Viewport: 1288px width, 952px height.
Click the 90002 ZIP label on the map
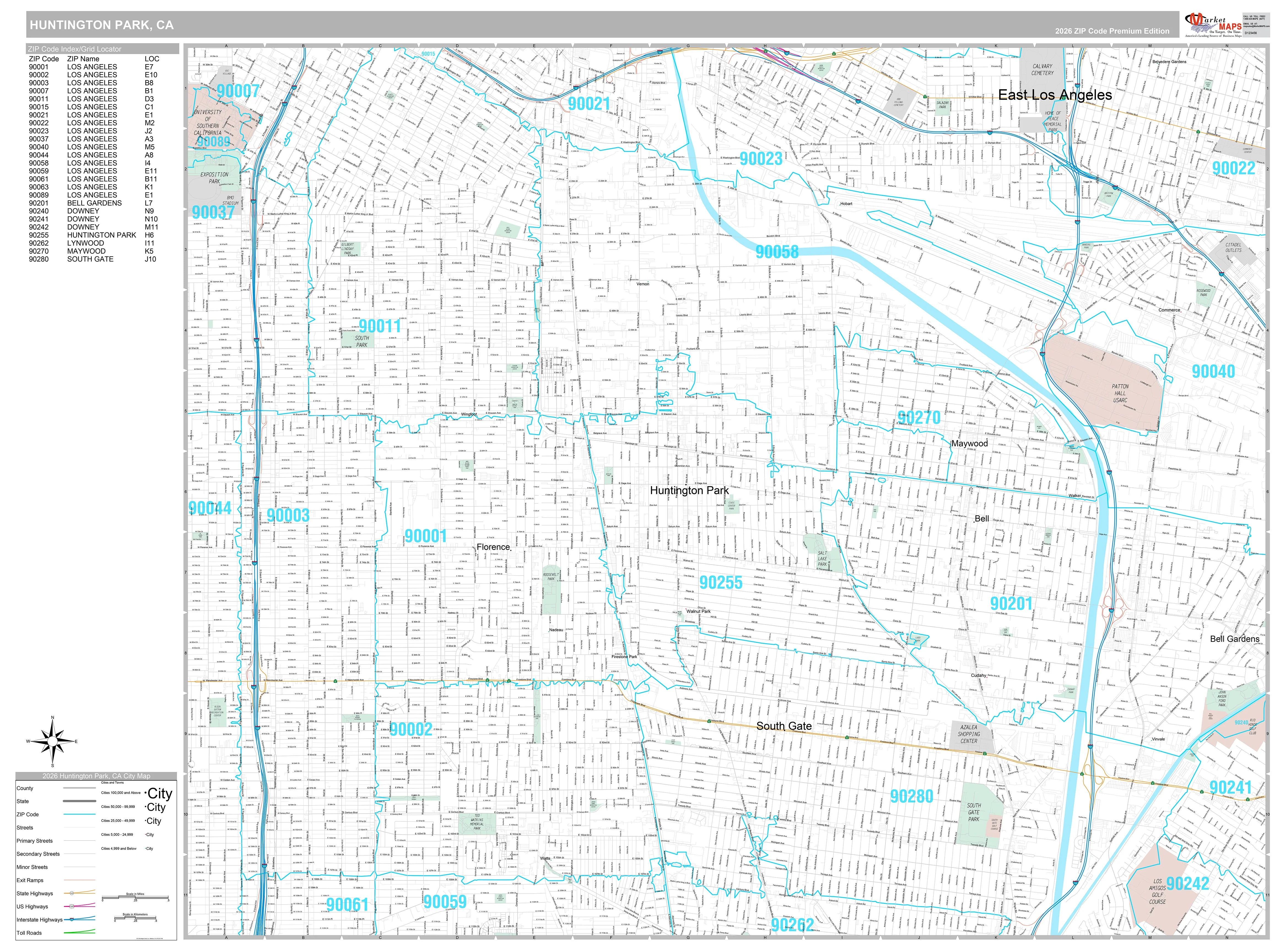411,729
